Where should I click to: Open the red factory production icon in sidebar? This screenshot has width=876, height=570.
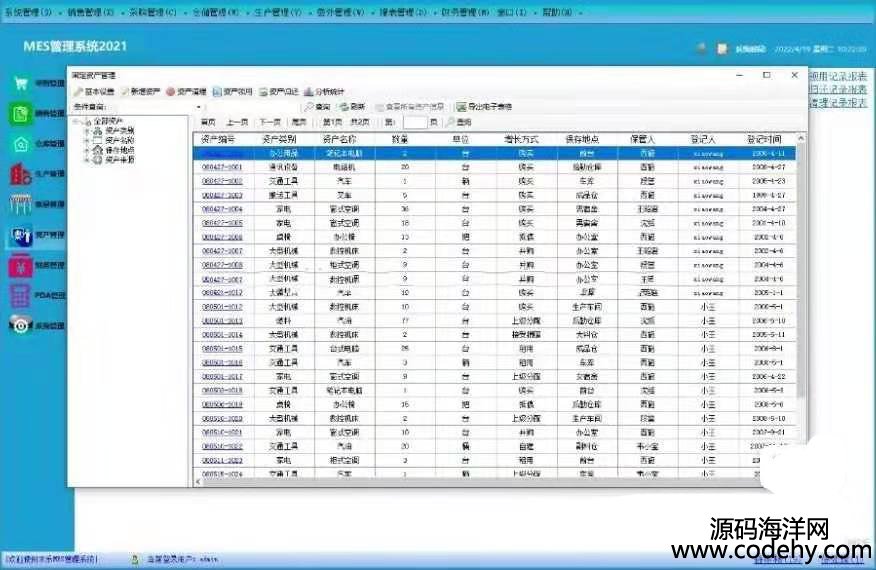[20, 174]
